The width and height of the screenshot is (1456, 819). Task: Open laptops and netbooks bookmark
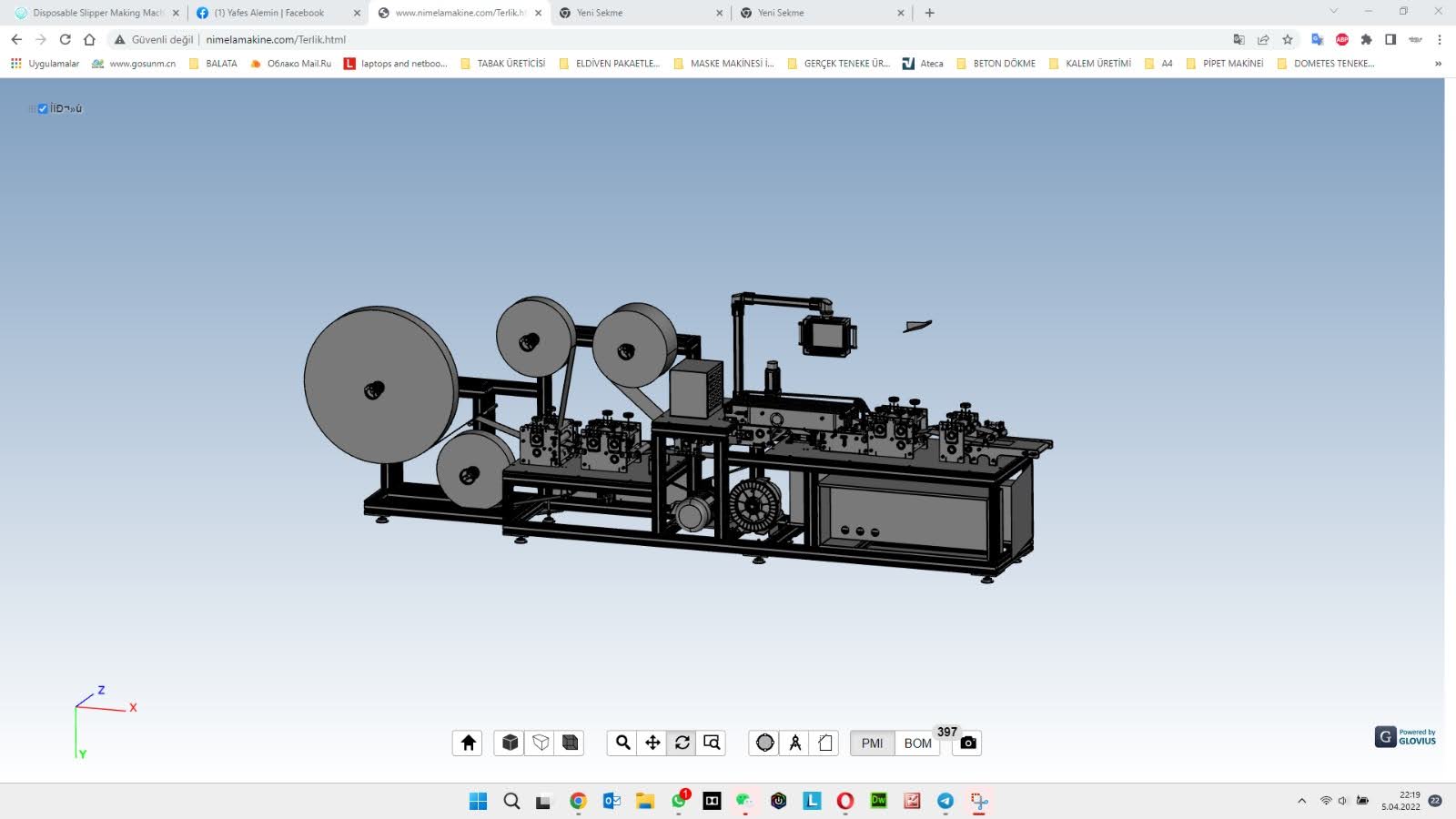coord(396,64)
